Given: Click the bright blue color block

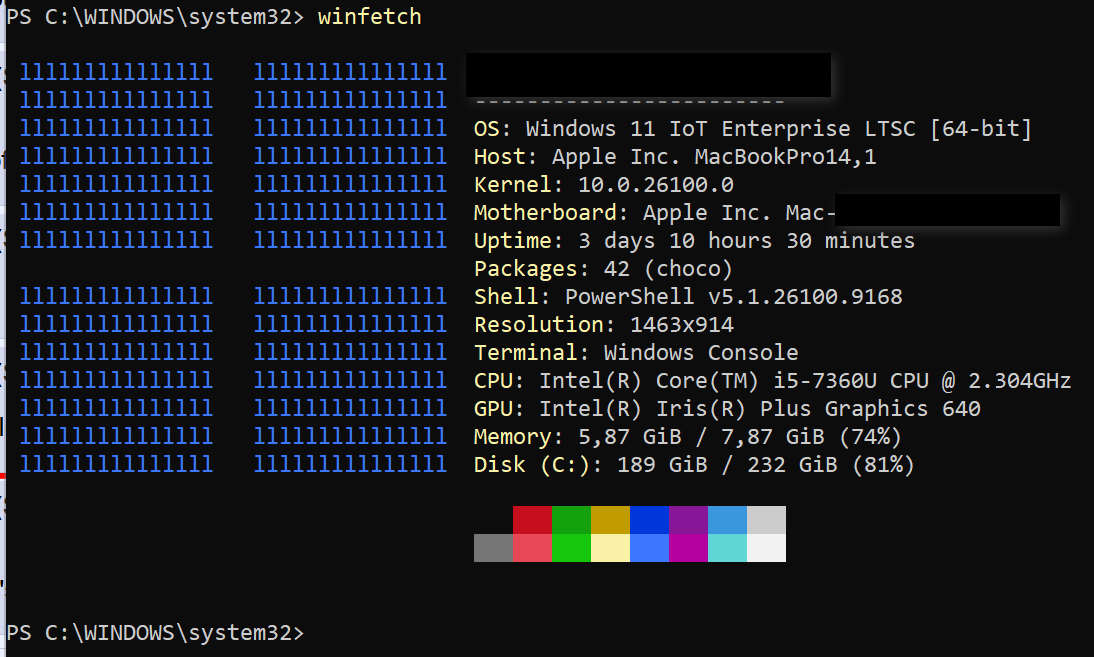Looking at the screenshot, I should click(650, 548).
